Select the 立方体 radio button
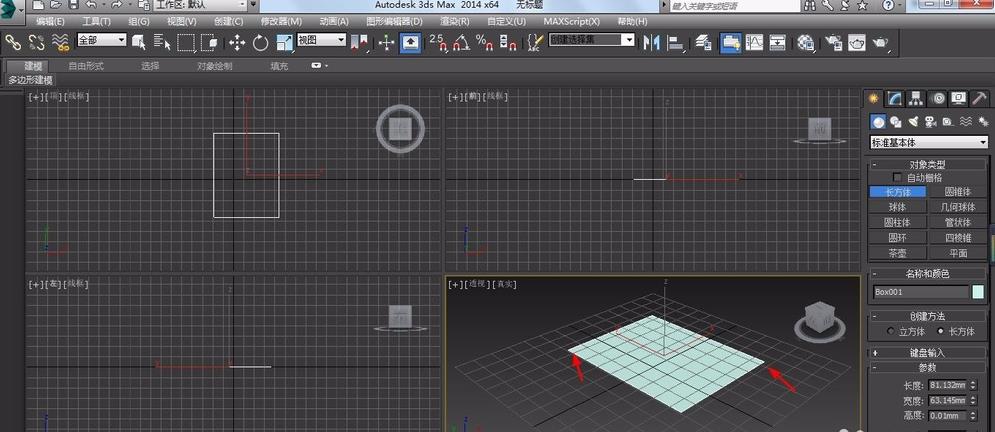This screenshot has height=432, width=995. click(891, 331)
